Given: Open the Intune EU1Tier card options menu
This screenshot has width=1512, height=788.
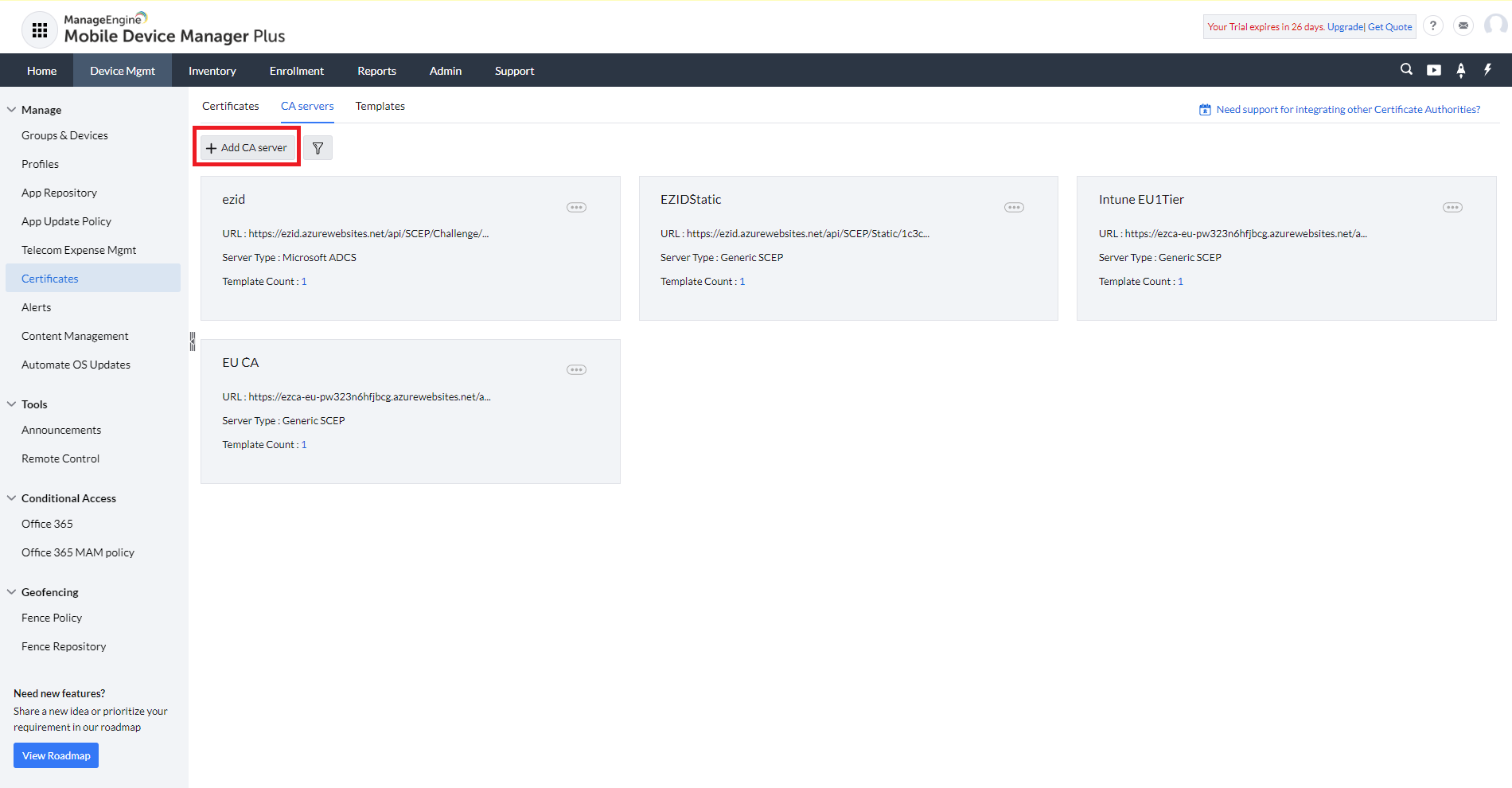Looking at the screenshot, I should (1452, 208).
